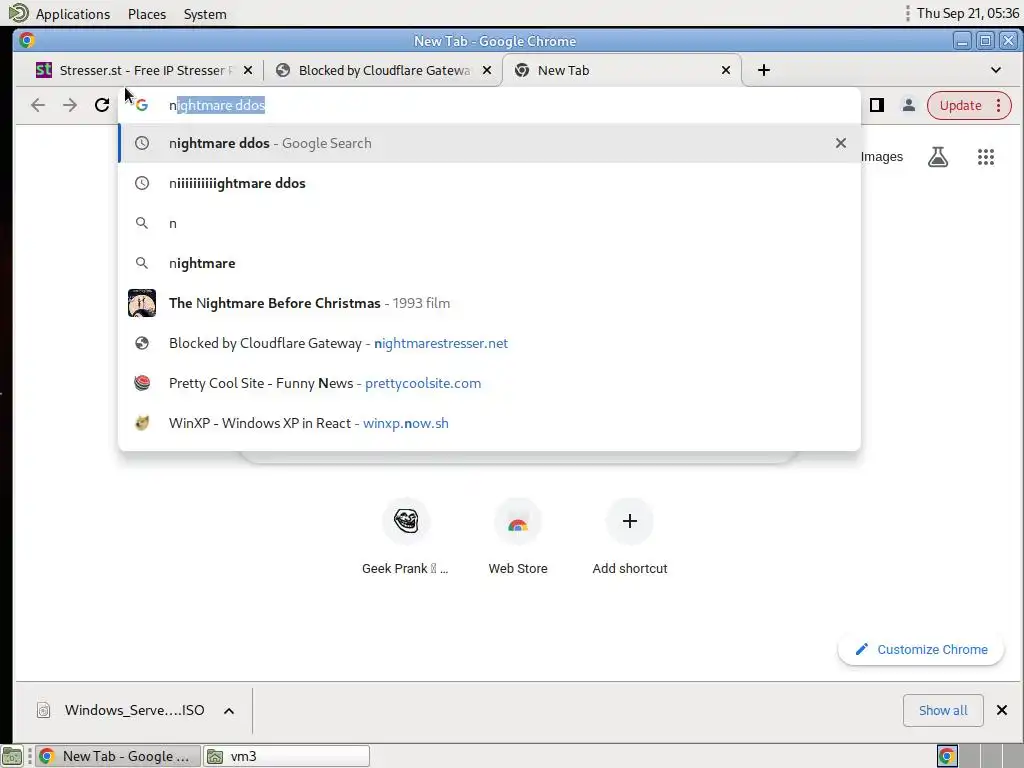Open the Places menu

pos(147,14)
